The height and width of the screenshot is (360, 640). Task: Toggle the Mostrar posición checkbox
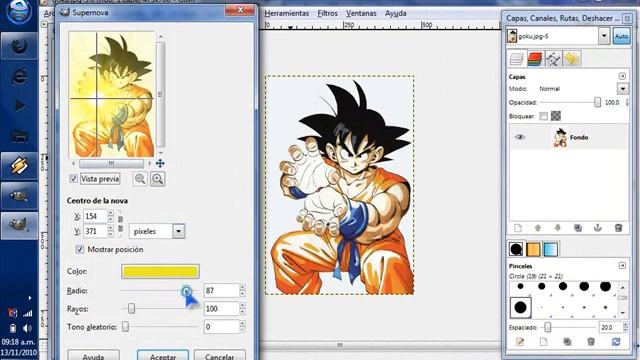(80, 249)
